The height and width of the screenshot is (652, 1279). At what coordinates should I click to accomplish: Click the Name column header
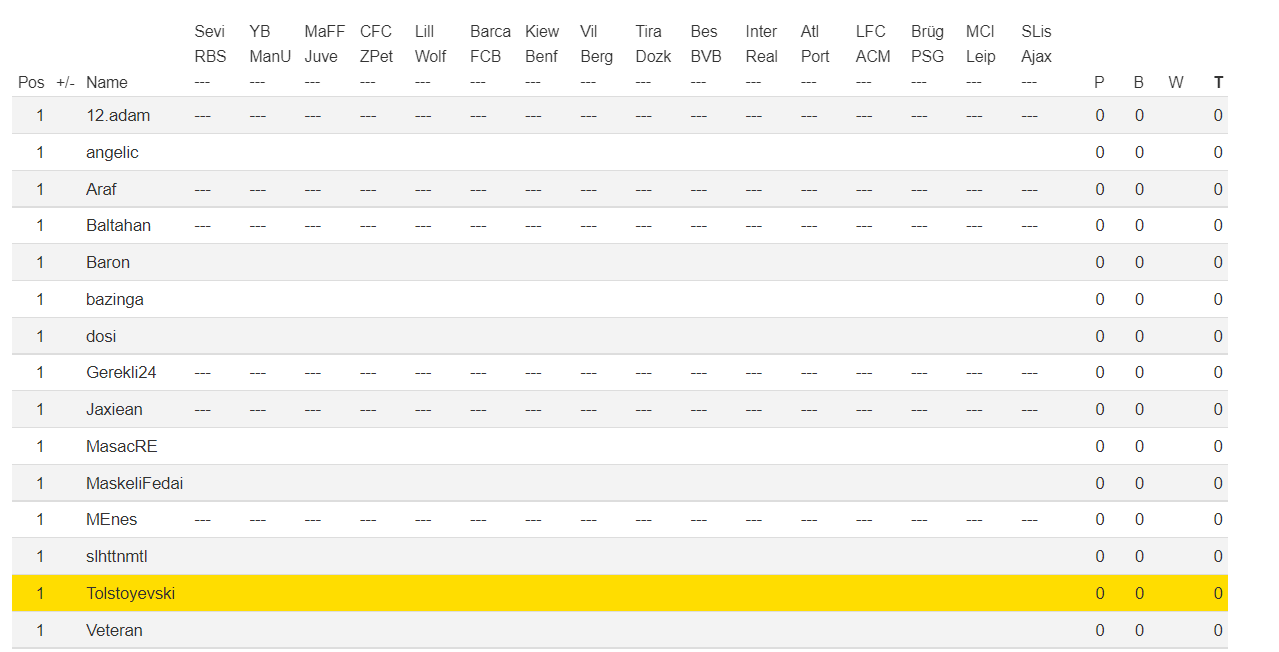pos(107,83)
